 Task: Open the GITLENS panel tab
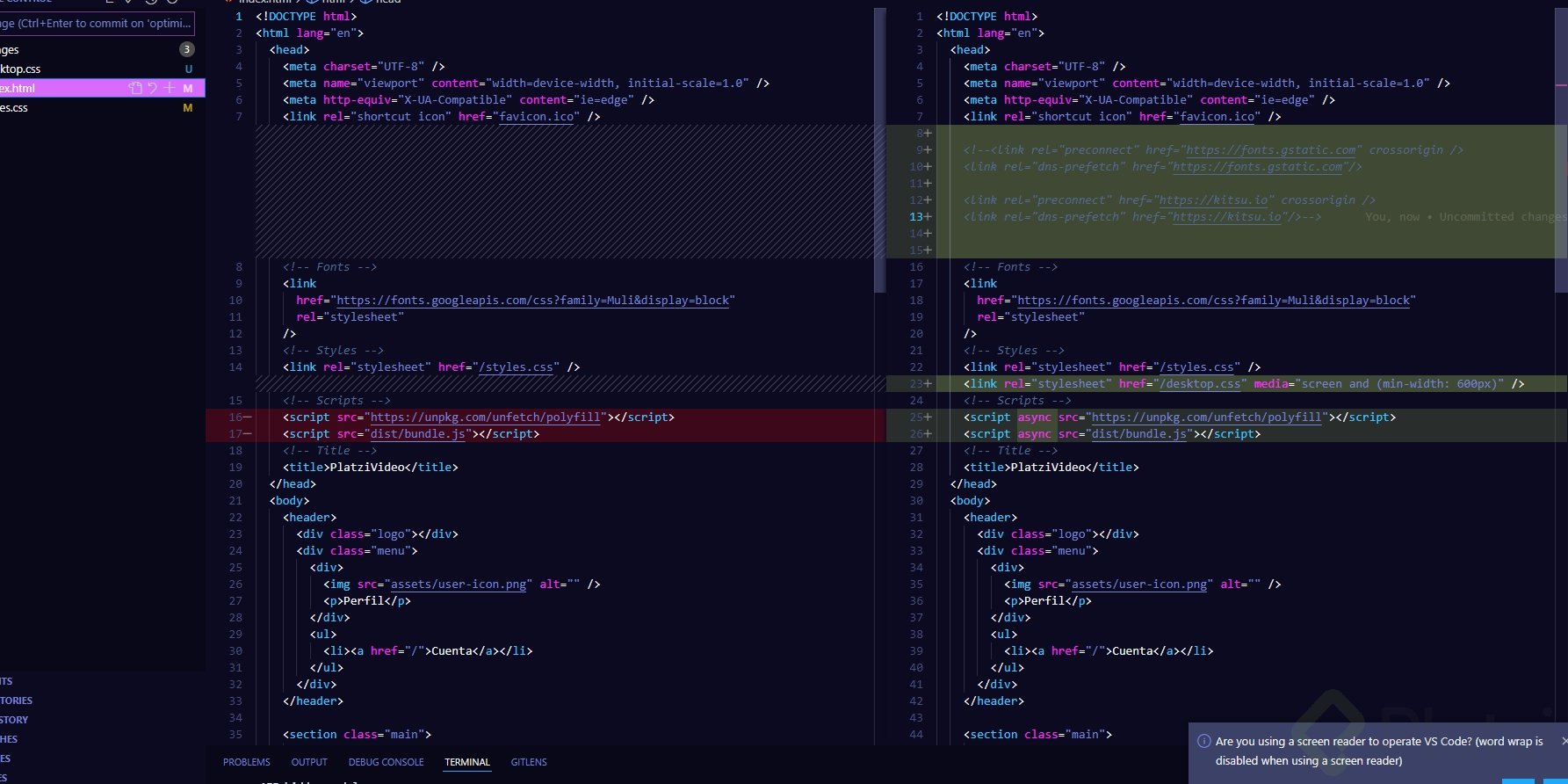[x=529, y=762]
